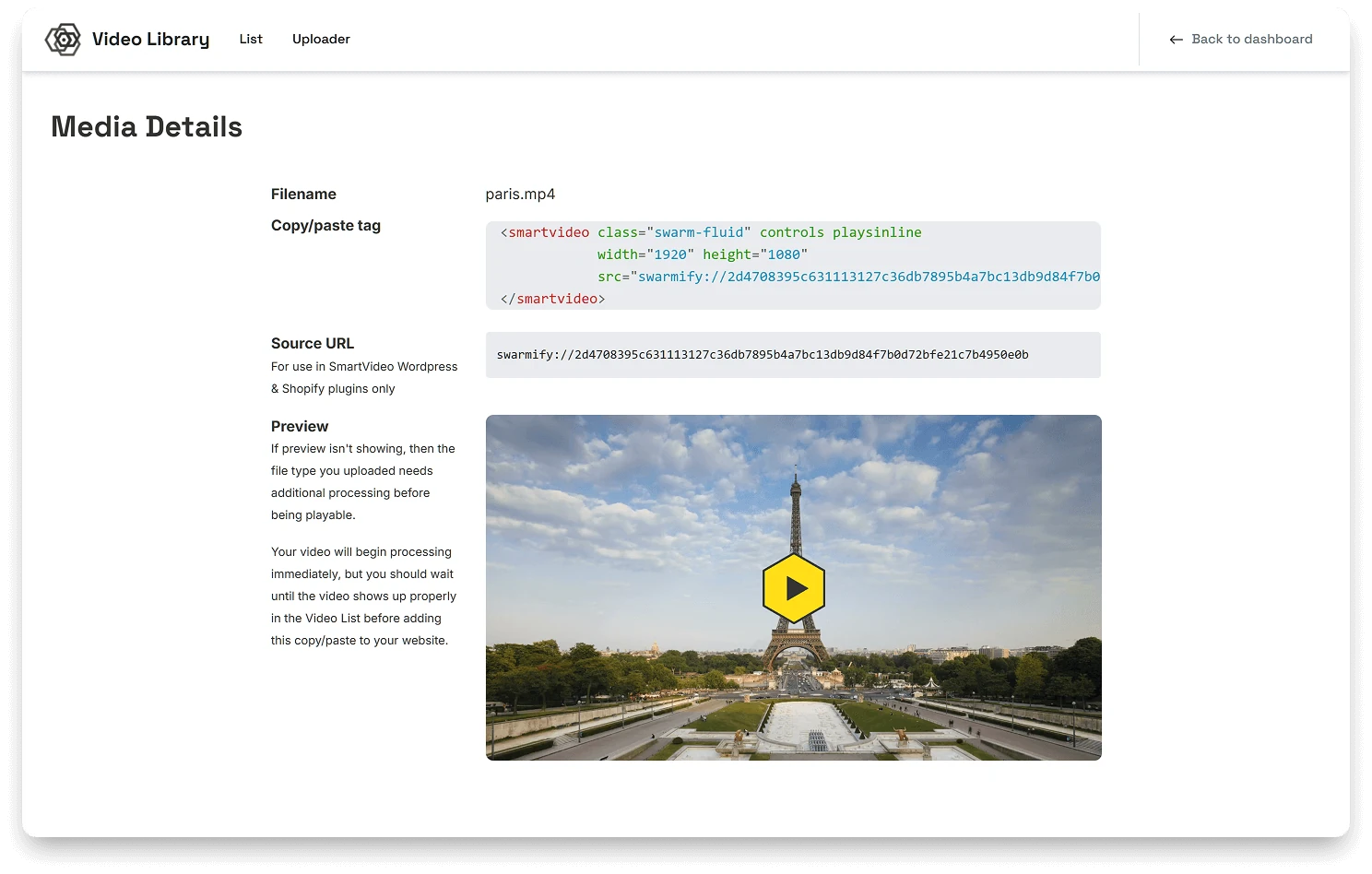
Task: Open the List menu item
Action: tap(251, 39)
